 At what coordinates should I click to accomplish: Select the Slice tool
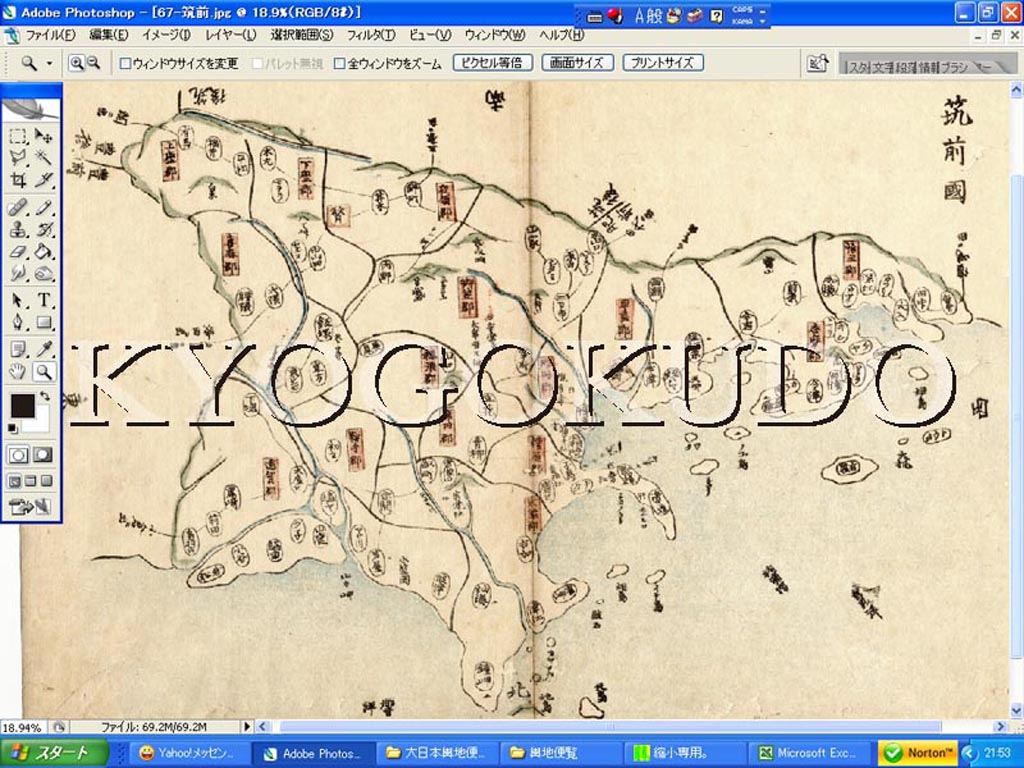coord(44,179)
